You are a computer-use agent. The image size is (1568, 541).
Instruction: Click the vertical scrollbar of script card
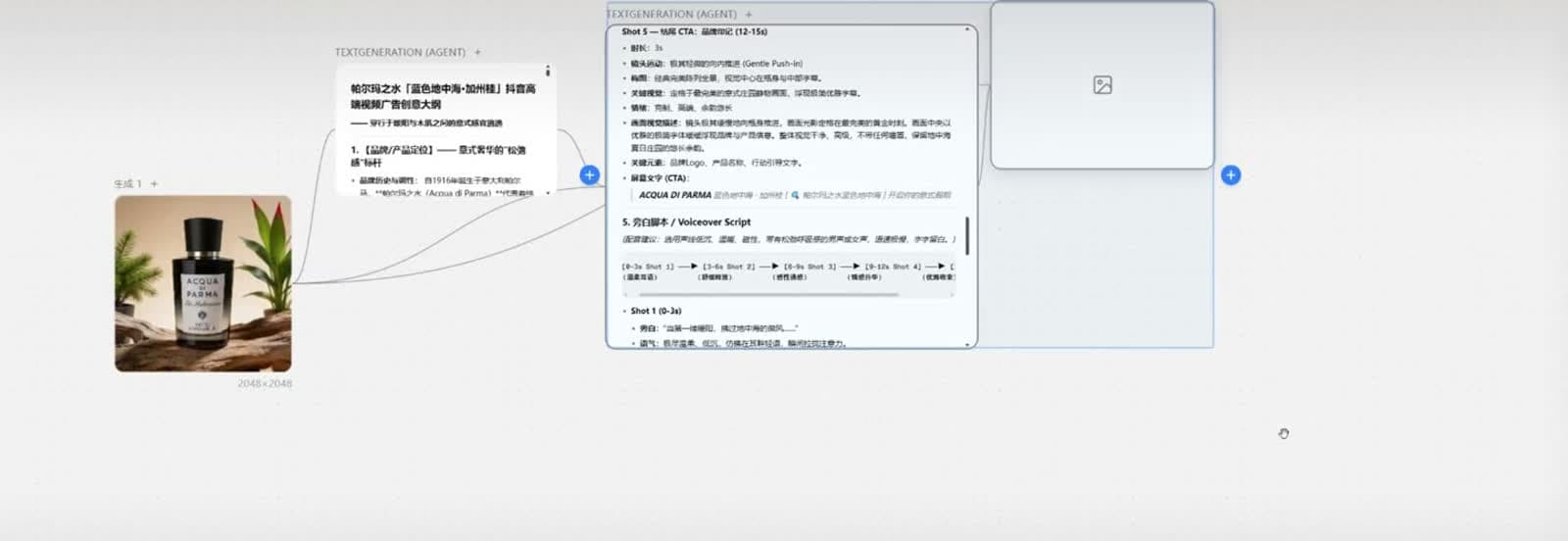pos(967,235)
